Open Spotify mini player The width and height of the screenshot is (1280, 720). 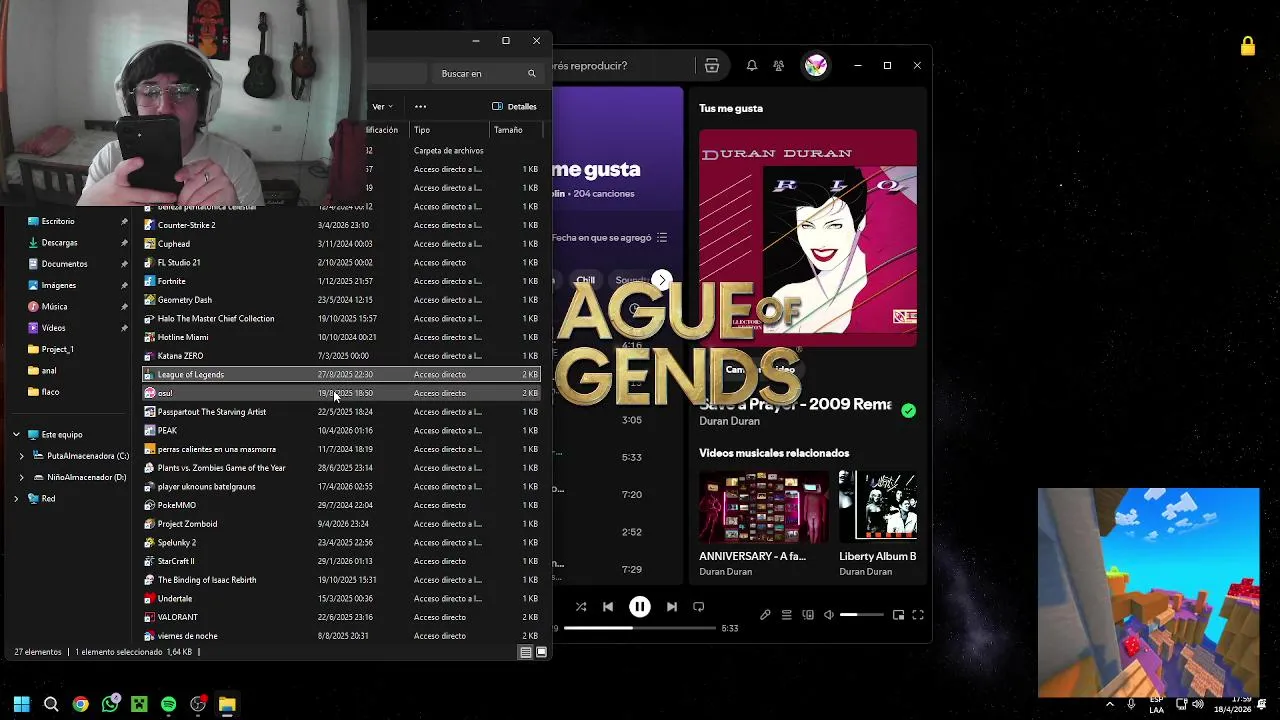tap(898, 615)
